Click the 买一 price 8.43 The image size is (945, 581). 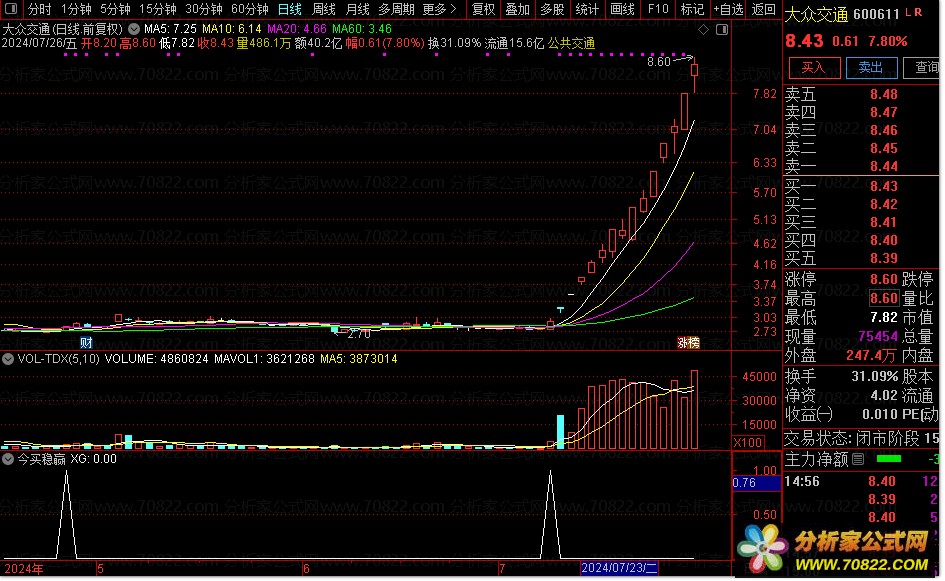tap(884, 186)
